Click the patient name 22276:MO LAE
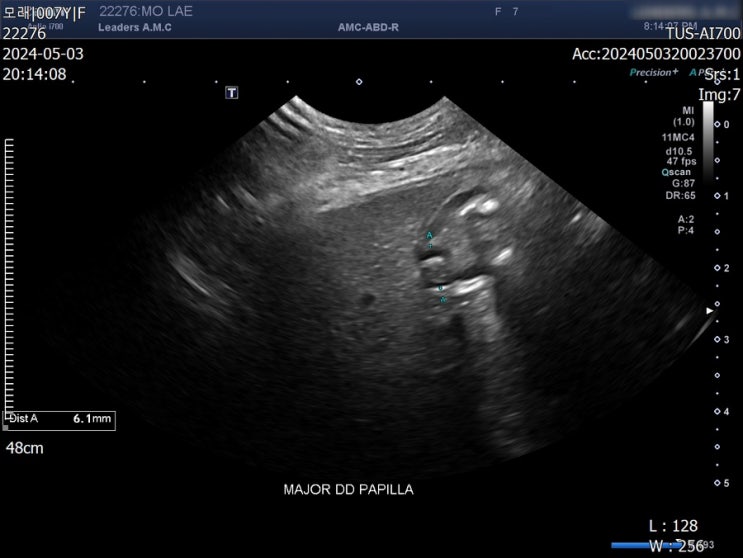743x558 pixels. [x=145, y=11]
